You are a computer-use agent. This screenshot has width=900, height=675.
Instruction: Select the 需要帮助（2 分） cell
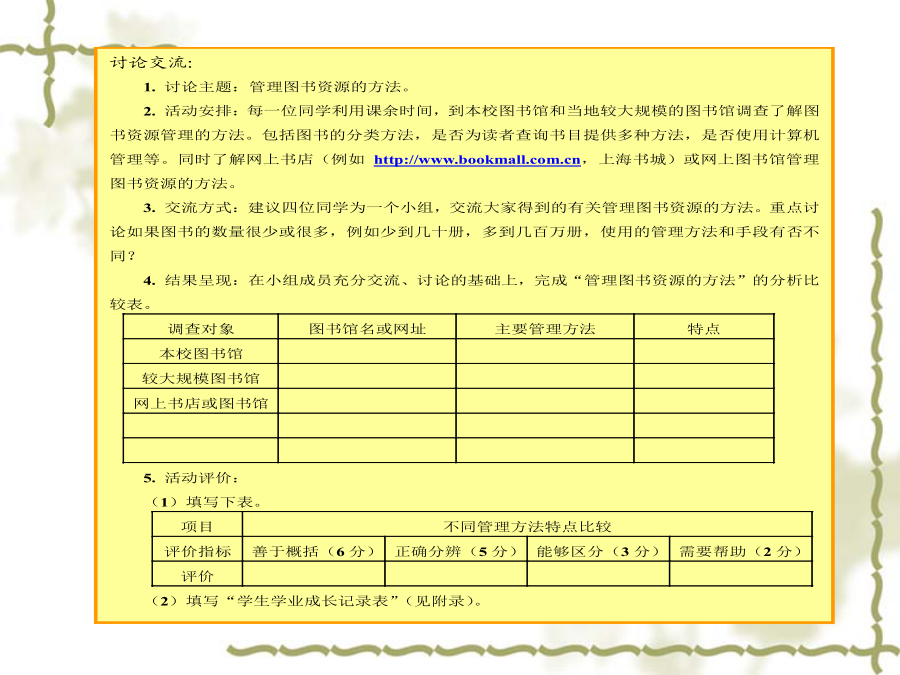pos(740,551)
